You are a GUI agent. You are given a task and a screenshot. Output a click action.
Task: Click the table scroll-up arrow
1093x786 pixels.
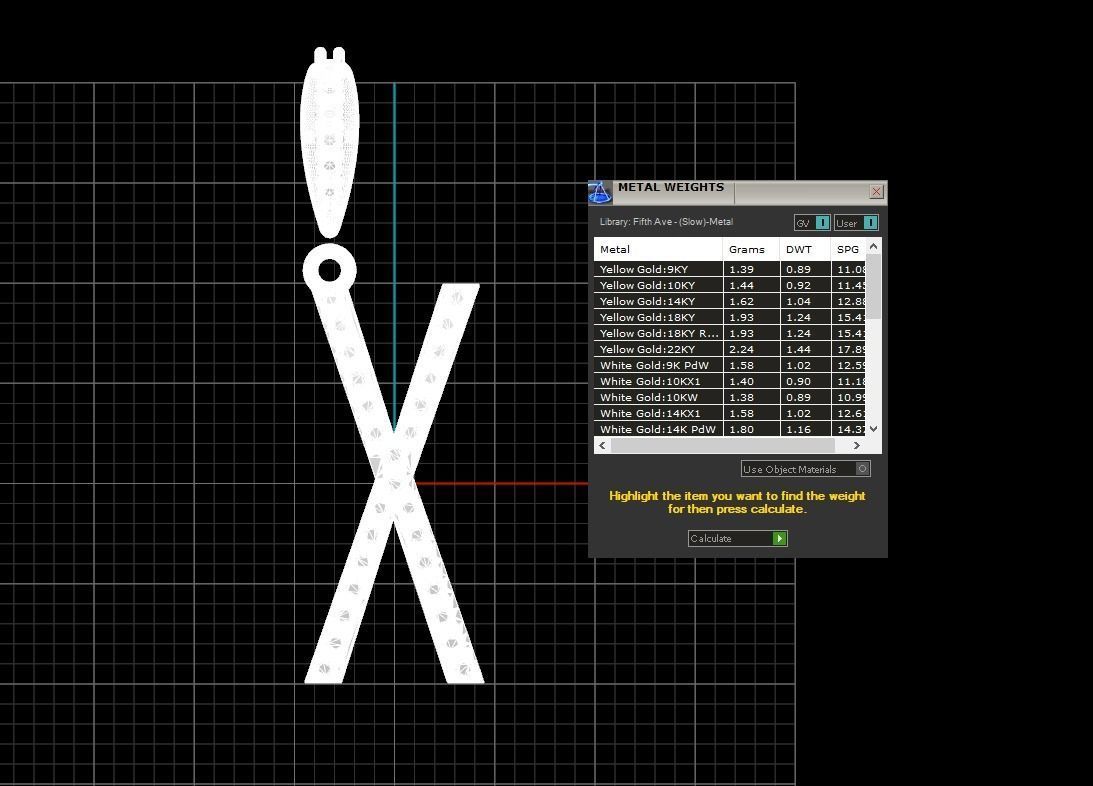pos(873,247)
